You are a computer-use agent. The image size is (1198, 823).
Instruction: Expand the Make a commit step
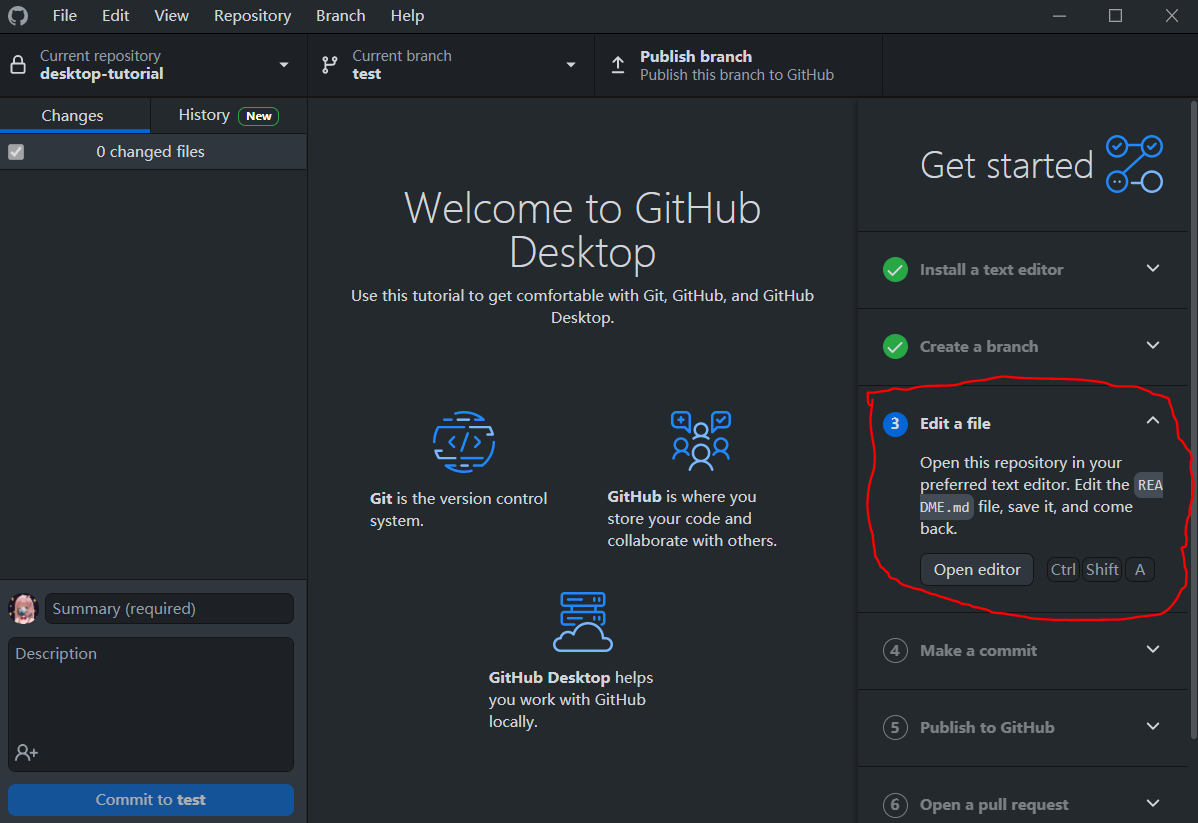(x=1153, y=650)
